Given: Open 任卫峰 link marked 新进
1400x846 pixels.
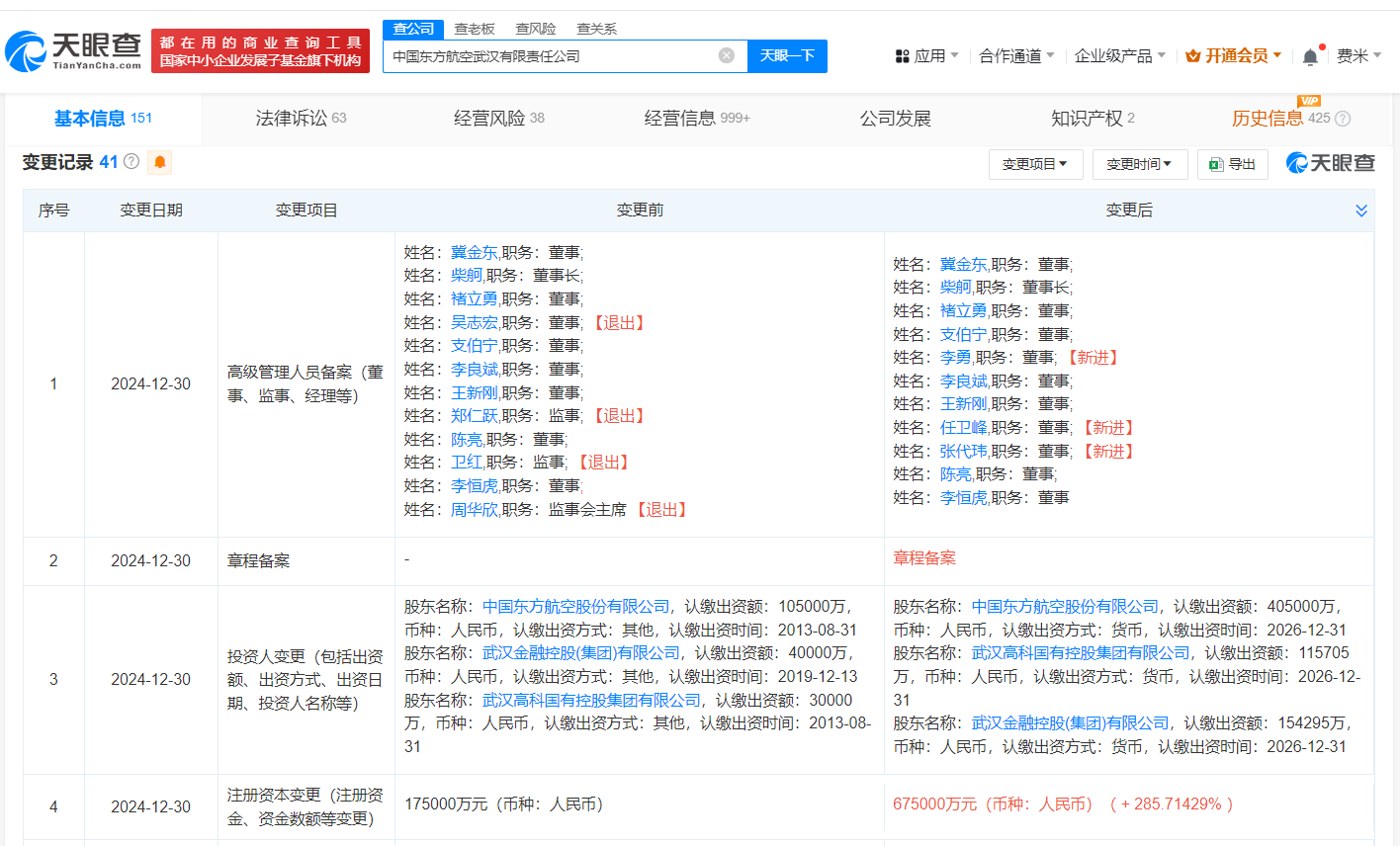Looking at the screenshot, I should click(964, 428).
